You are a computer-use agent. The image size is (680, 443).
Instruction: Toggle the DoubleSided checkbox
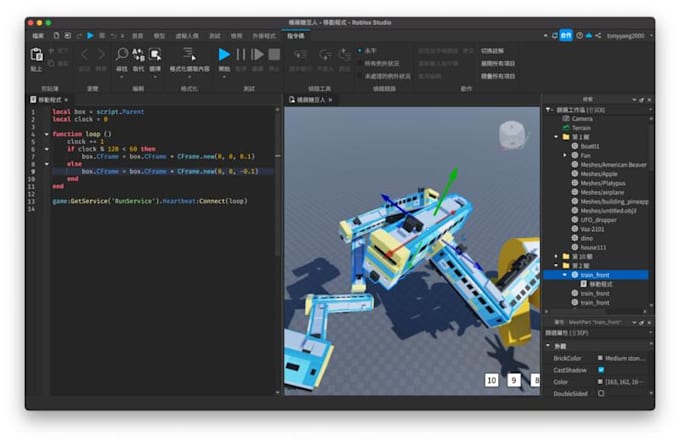[x=601, y=394]
